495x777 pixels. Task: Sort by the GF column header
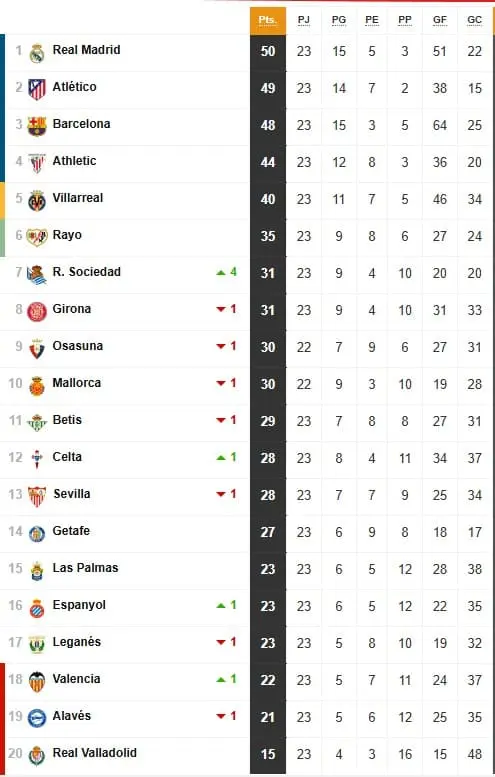[440, 20]
